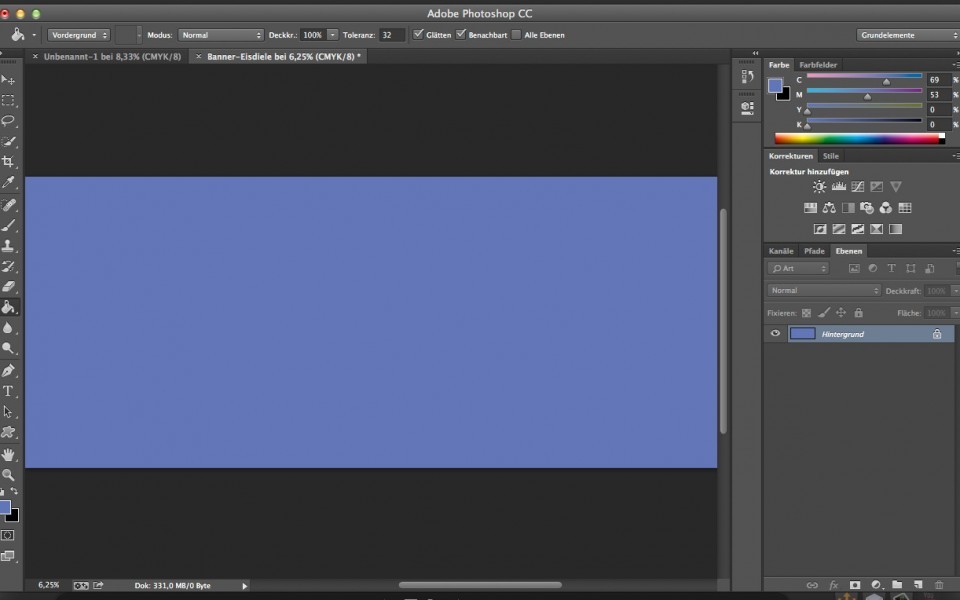The image size is (960, 600).
Task: Add a Photo Filter adjustment
Action: [x=867, y=208]
